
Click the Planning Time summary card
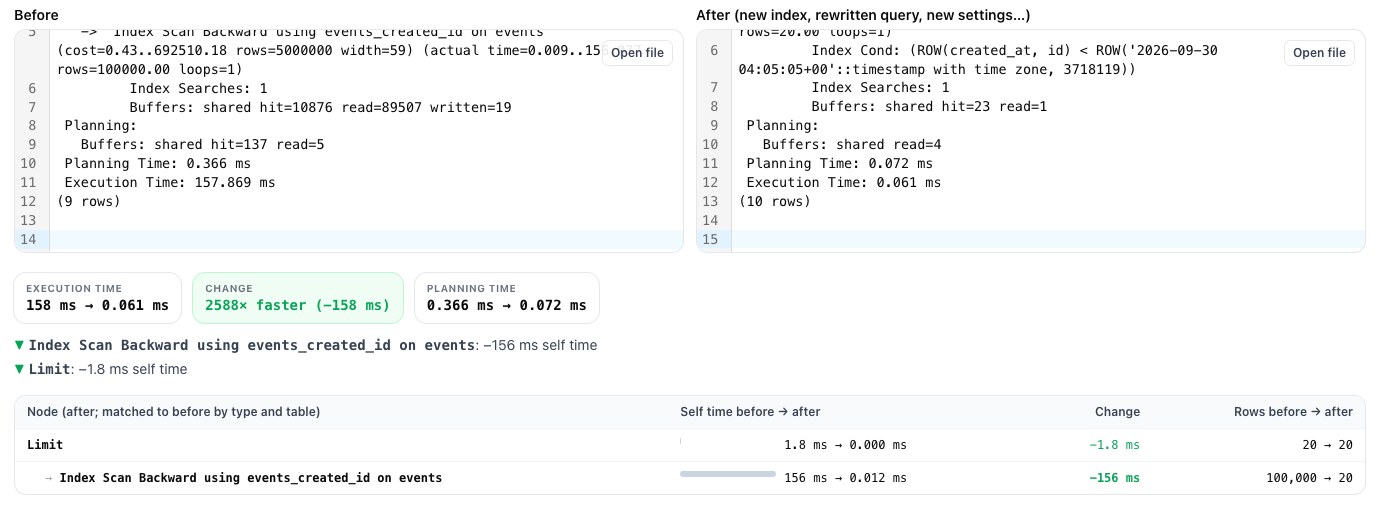[506, 298]
